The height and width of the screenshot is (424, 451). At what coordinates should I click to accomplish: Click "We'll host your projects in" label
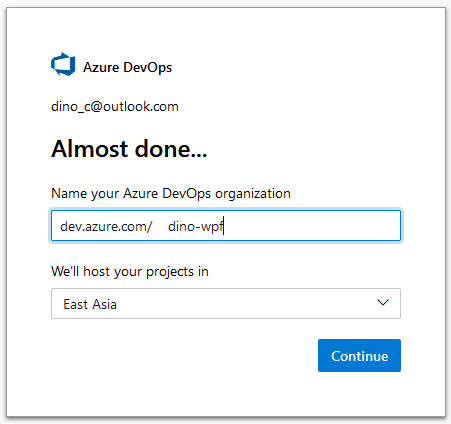coord(130,272)
